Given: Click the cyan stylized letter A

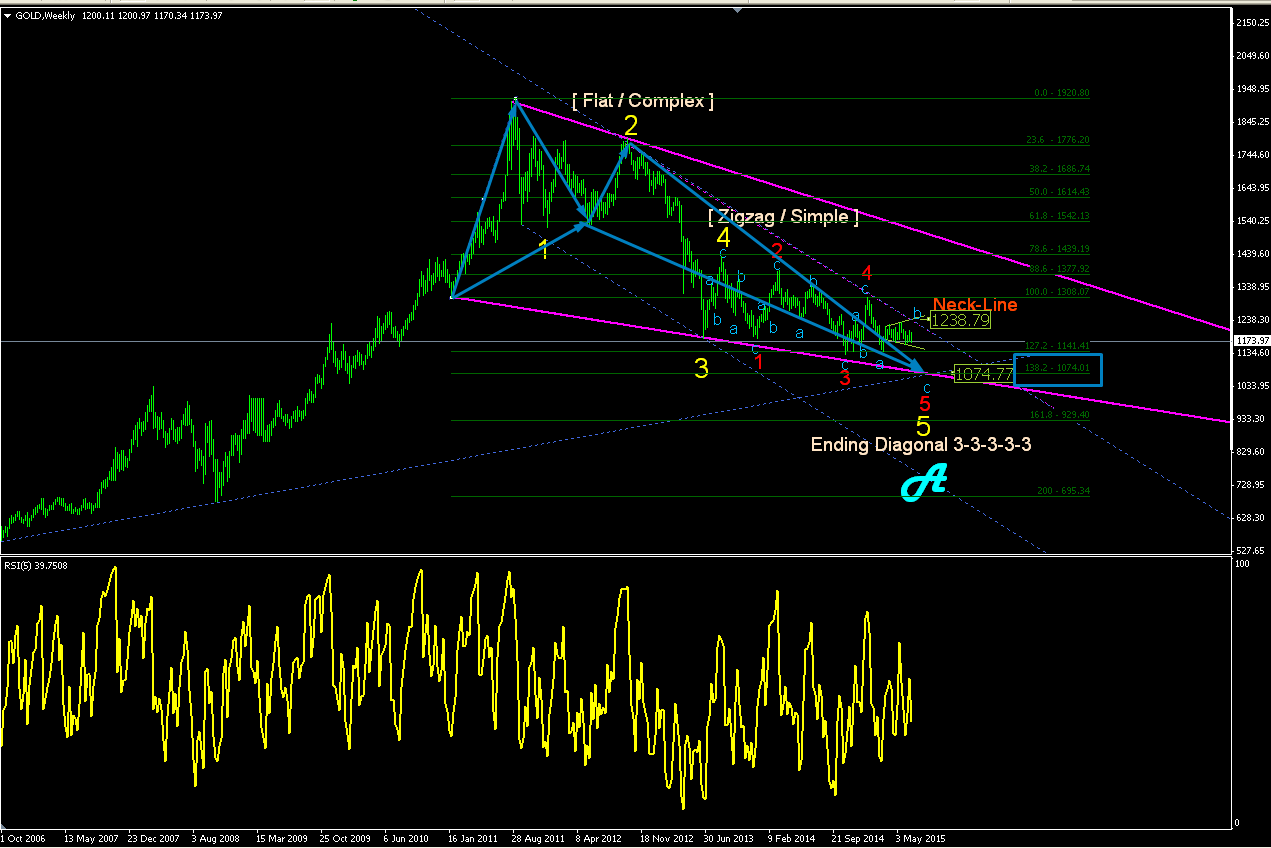Looking at the screenshot, I should [x=923, y=484].
